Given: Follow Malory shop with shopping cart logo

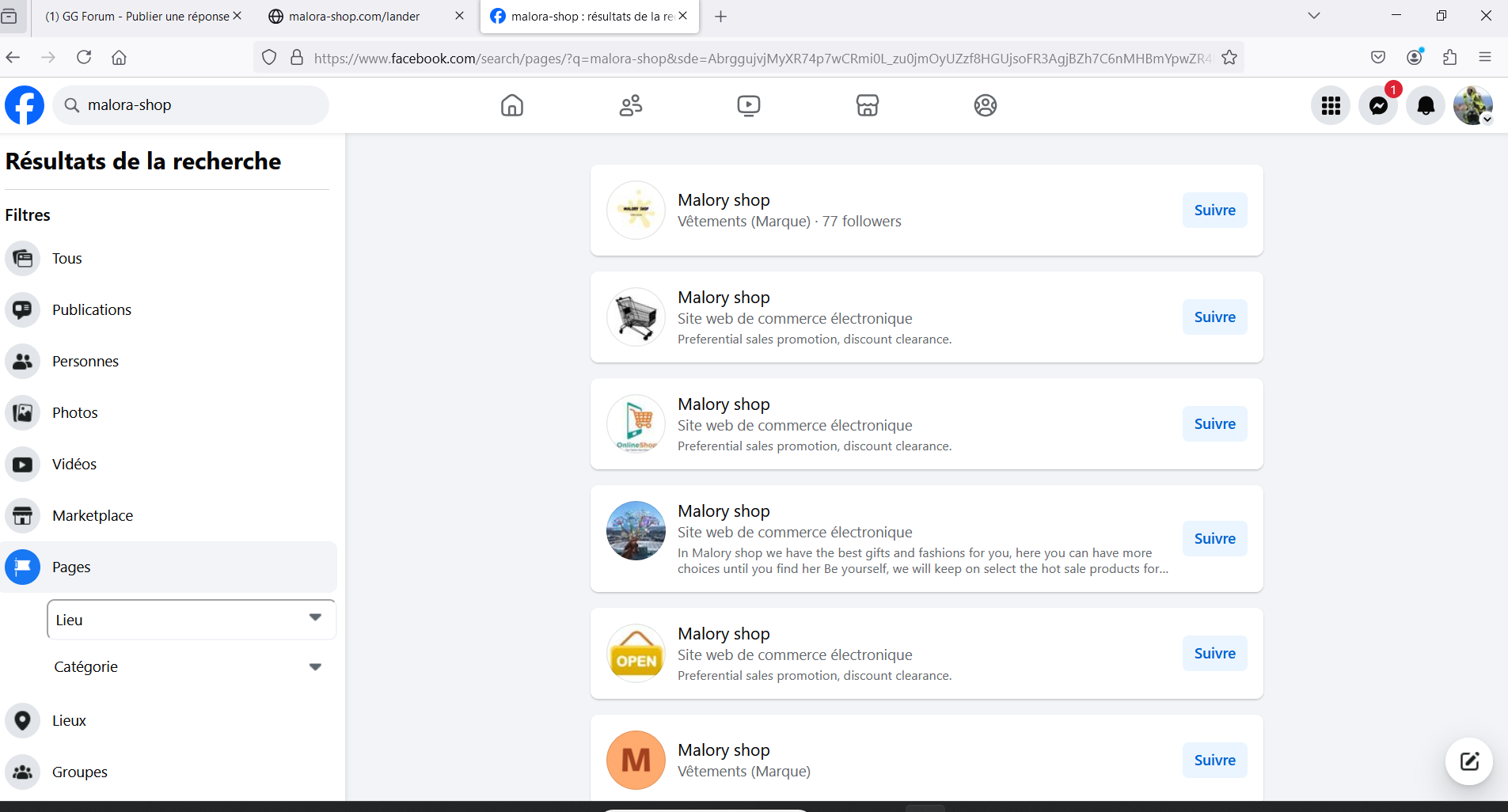Looking at the screenshot, I should tap(1215, 317).
